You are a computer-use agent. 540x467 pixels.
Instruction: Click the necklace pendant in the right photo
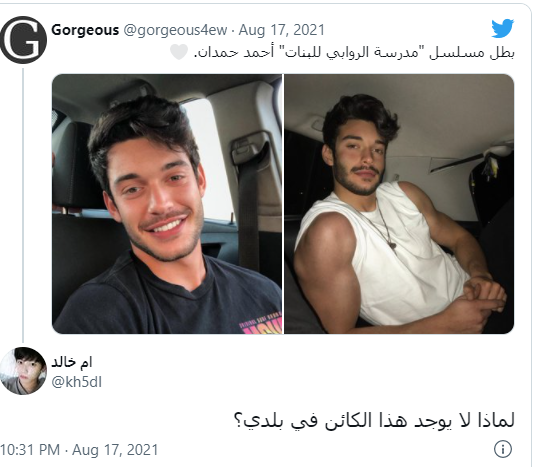tap(392, 245)
